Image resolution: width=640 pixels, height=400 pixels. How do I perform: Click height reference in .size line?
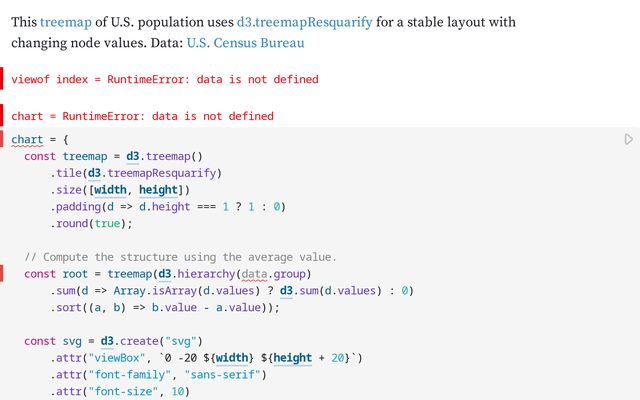(x=160, y=190)
